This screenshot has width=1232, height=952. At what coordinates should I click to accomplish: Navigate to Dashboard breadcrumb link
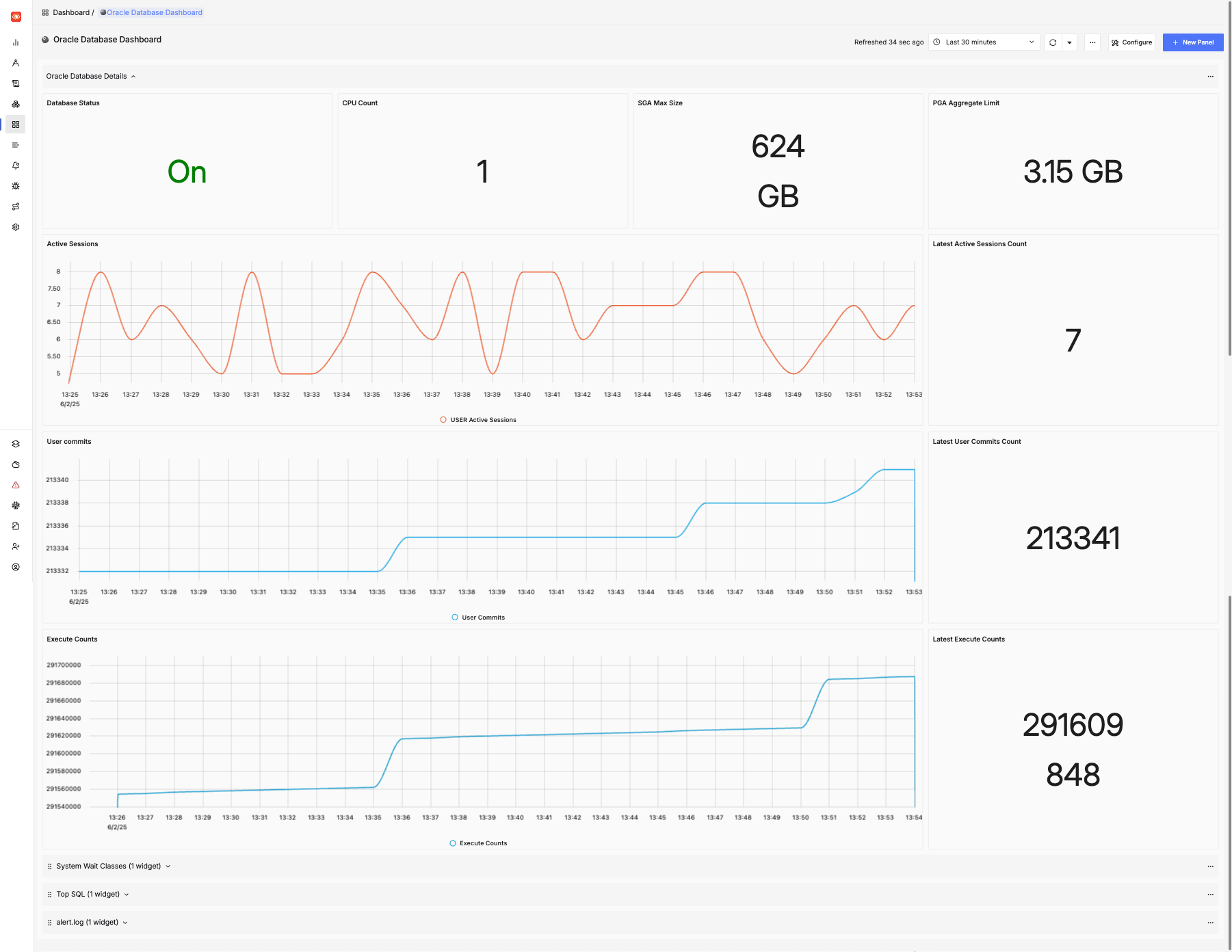click(x=70, y=12)
